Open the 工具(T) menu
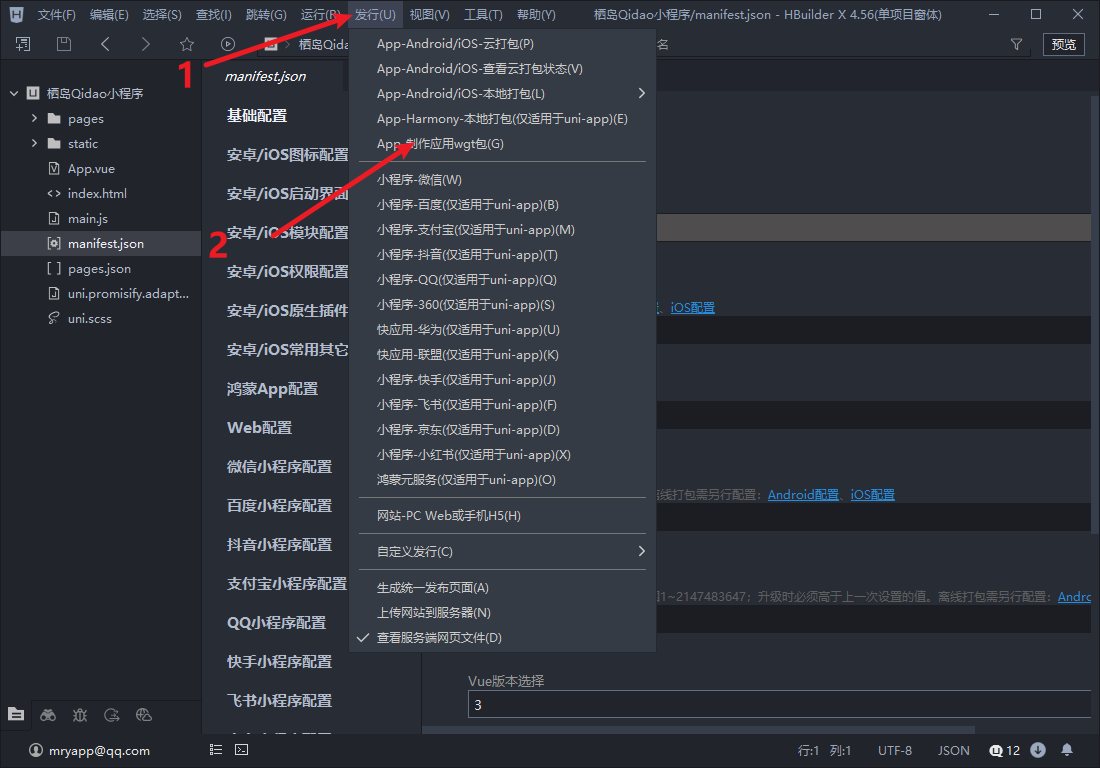The height and width of the screenshot is (768, 1100). click(x=483, y=14)
